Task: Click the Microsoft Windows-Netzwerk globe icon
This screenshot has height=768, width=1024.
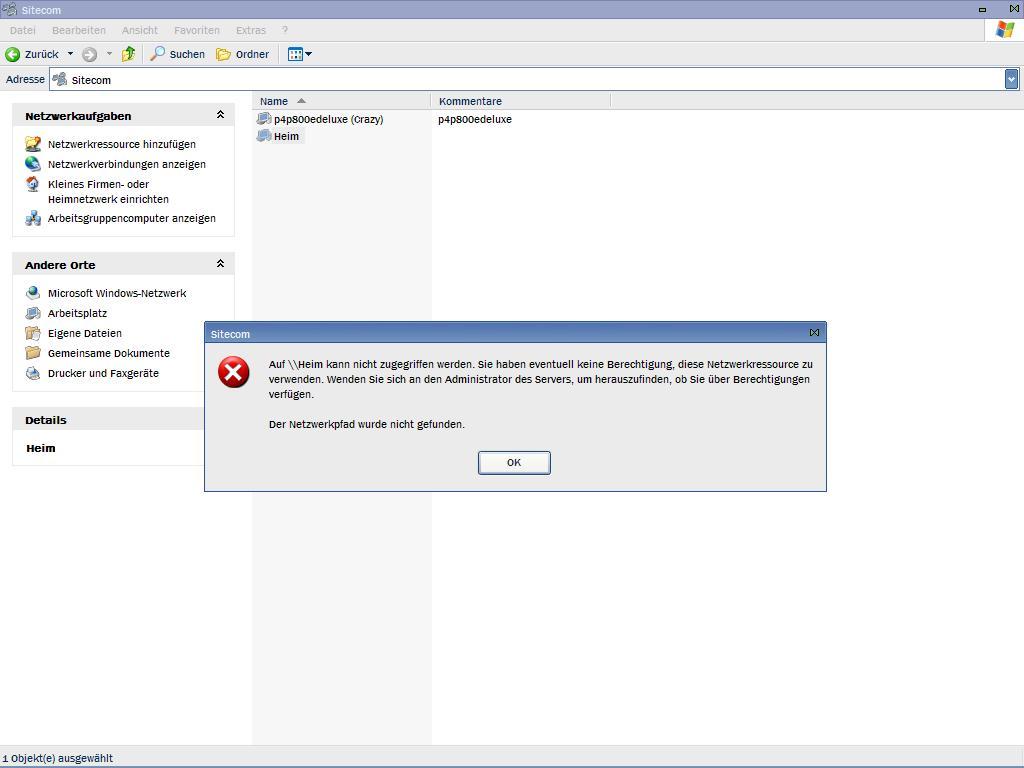Action: [x=33, y=293]
